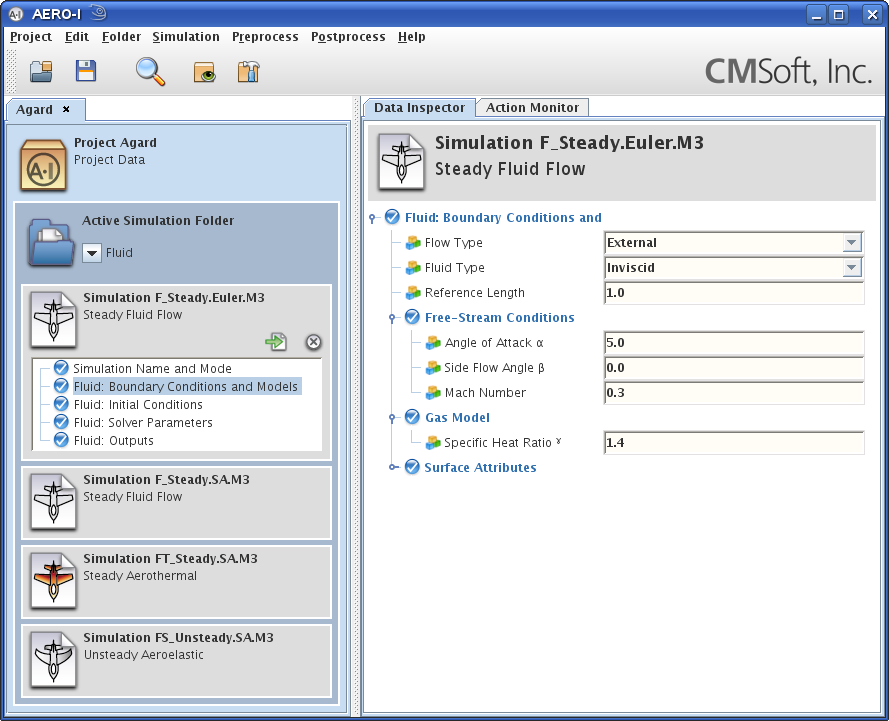Select Simulation FS_Unsteady.SA.M3 title text
This screenshot has height=721, width=889.
[179, 638]
